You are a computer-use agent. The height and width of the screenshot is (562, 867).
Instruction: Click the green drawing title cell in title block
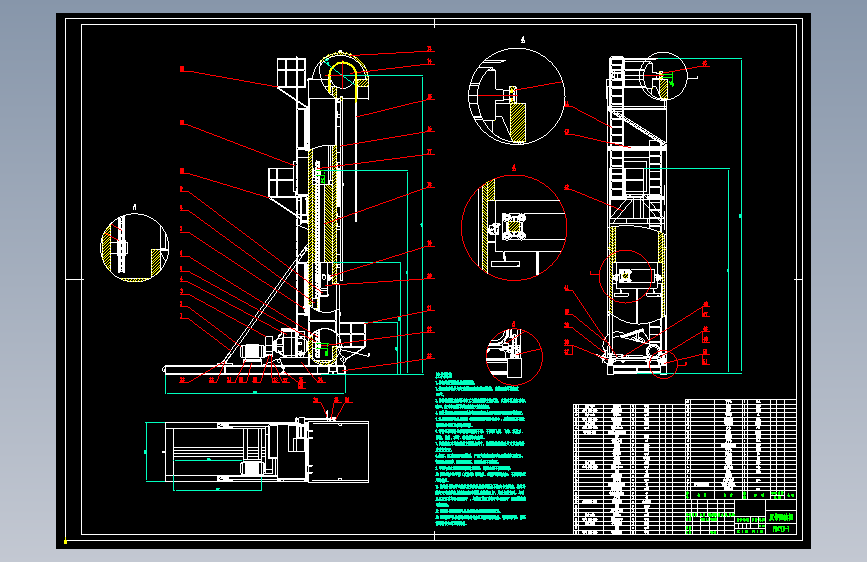781,517
